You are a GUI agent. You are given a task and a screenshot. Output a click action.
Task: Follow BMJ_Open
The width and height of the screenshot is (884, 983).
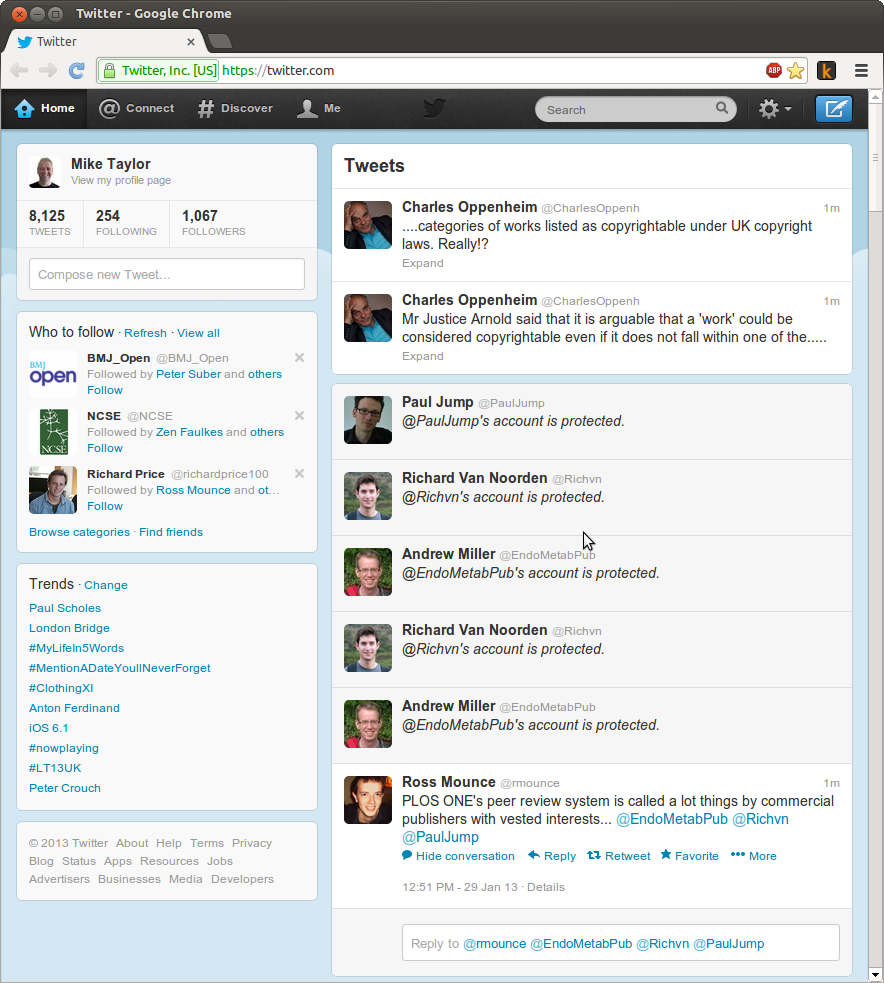pos(105,390)
